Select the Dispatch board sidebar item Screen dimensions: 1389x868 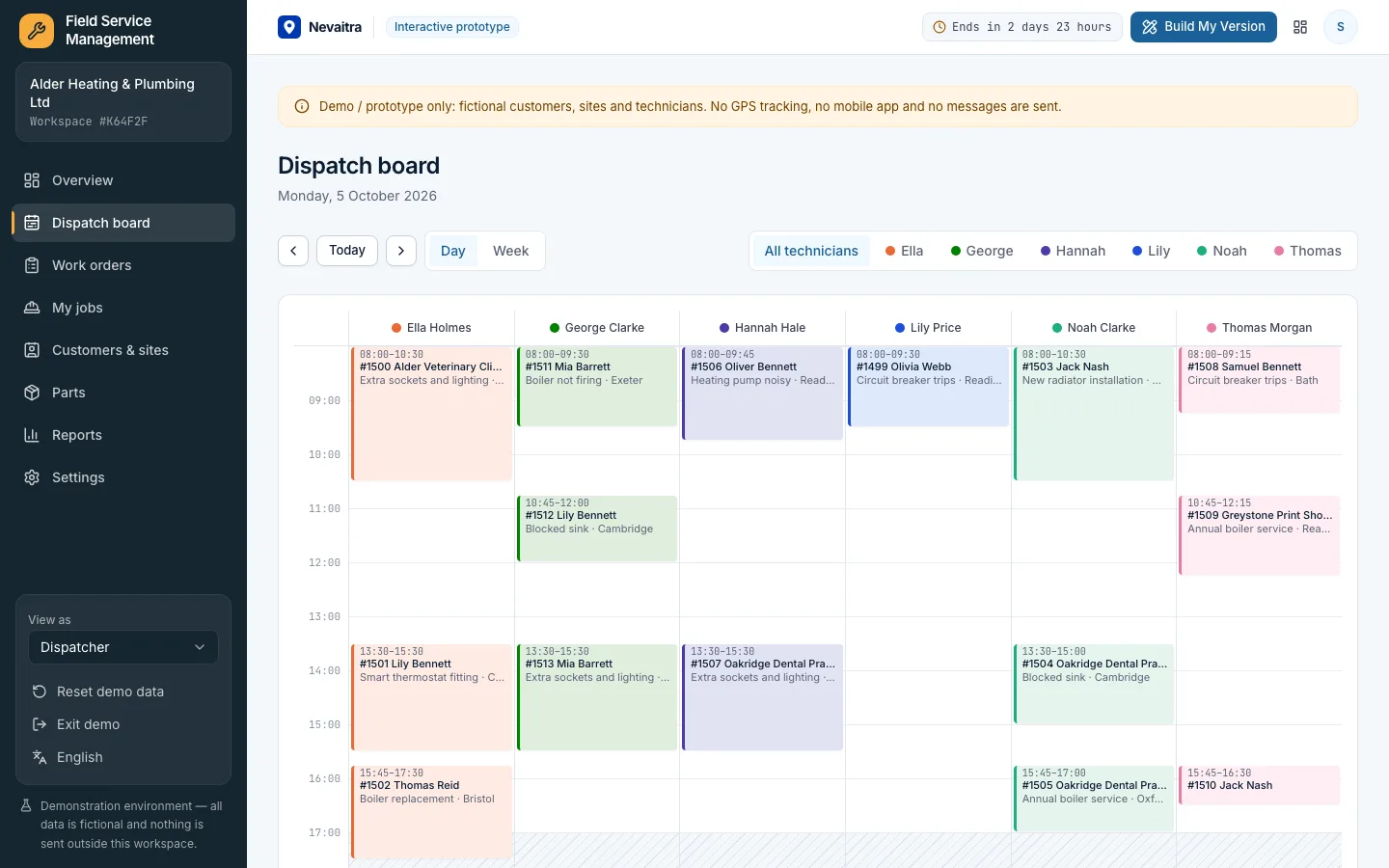(123, 223)
